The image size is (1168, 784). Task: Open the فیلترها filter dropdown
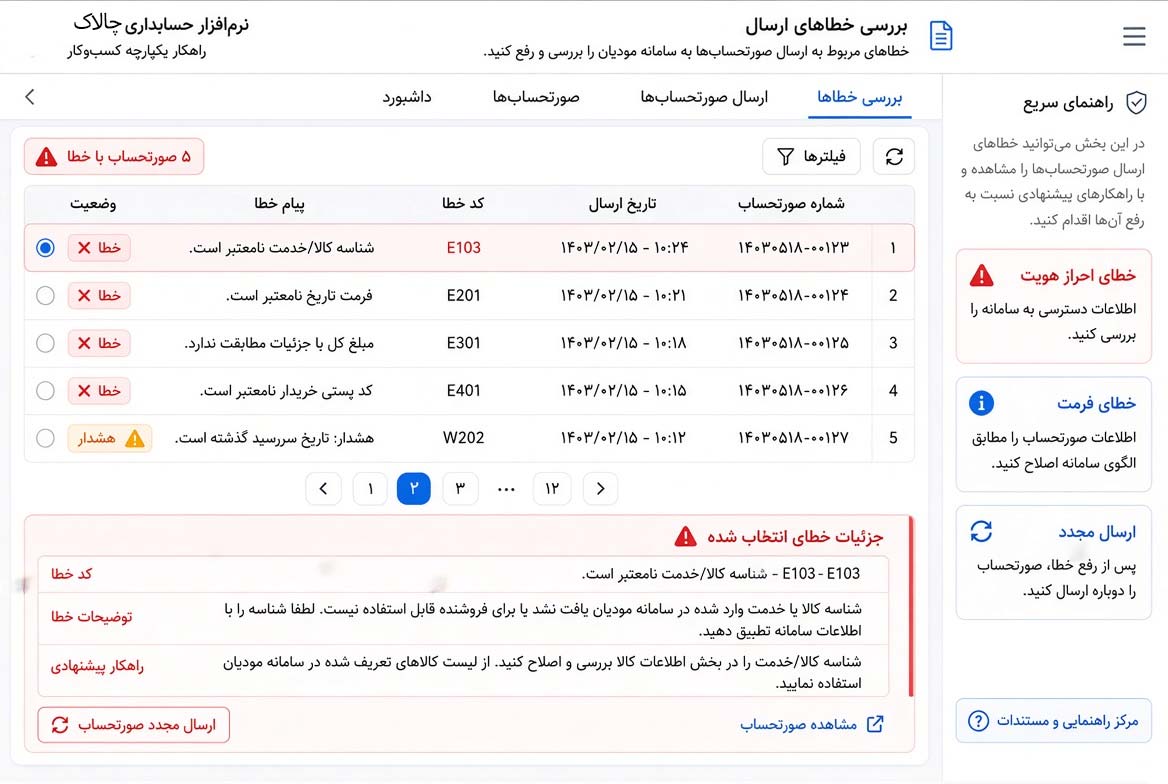point(811,157)
